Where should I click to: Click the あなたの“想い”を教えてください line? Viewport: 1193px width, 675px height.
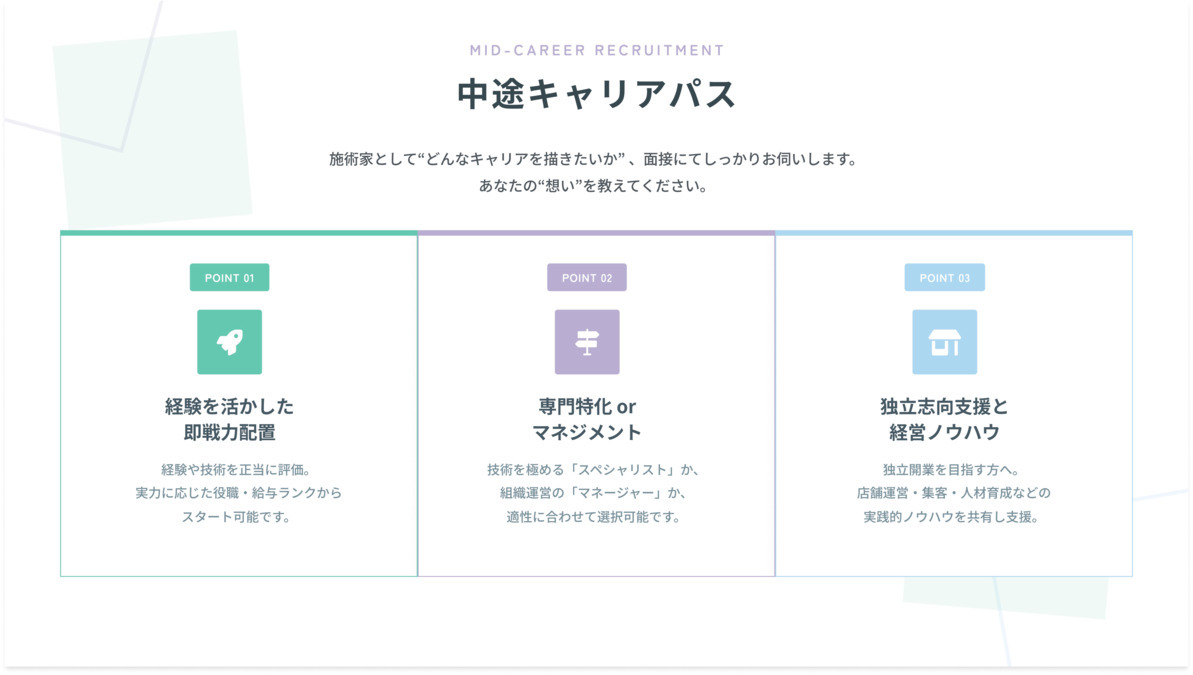594,186
